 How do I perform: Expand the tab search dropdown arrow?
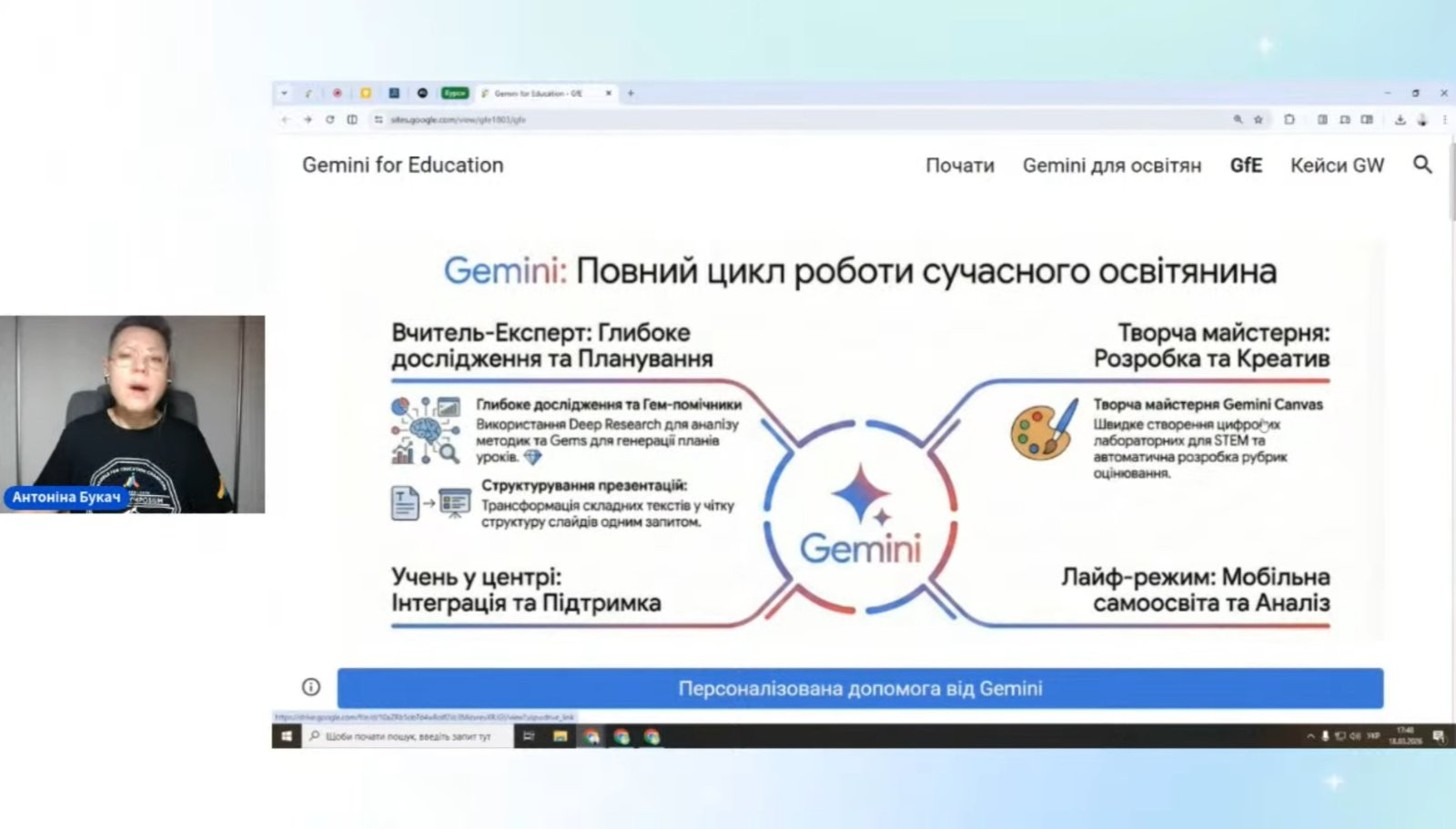coord(284,93)
